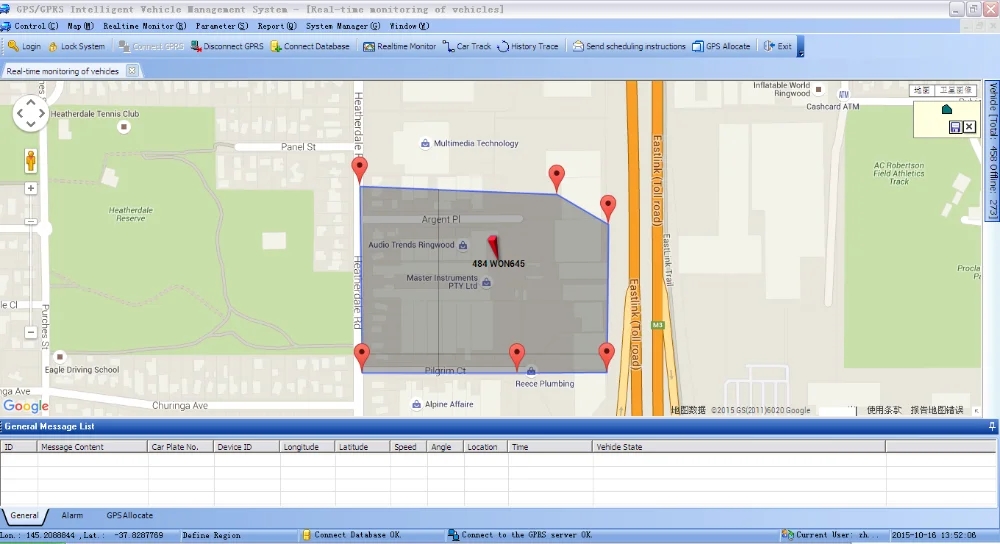Open the Report menu
Viewport: 1000px width, 544px height.
[x=277, y=26]
